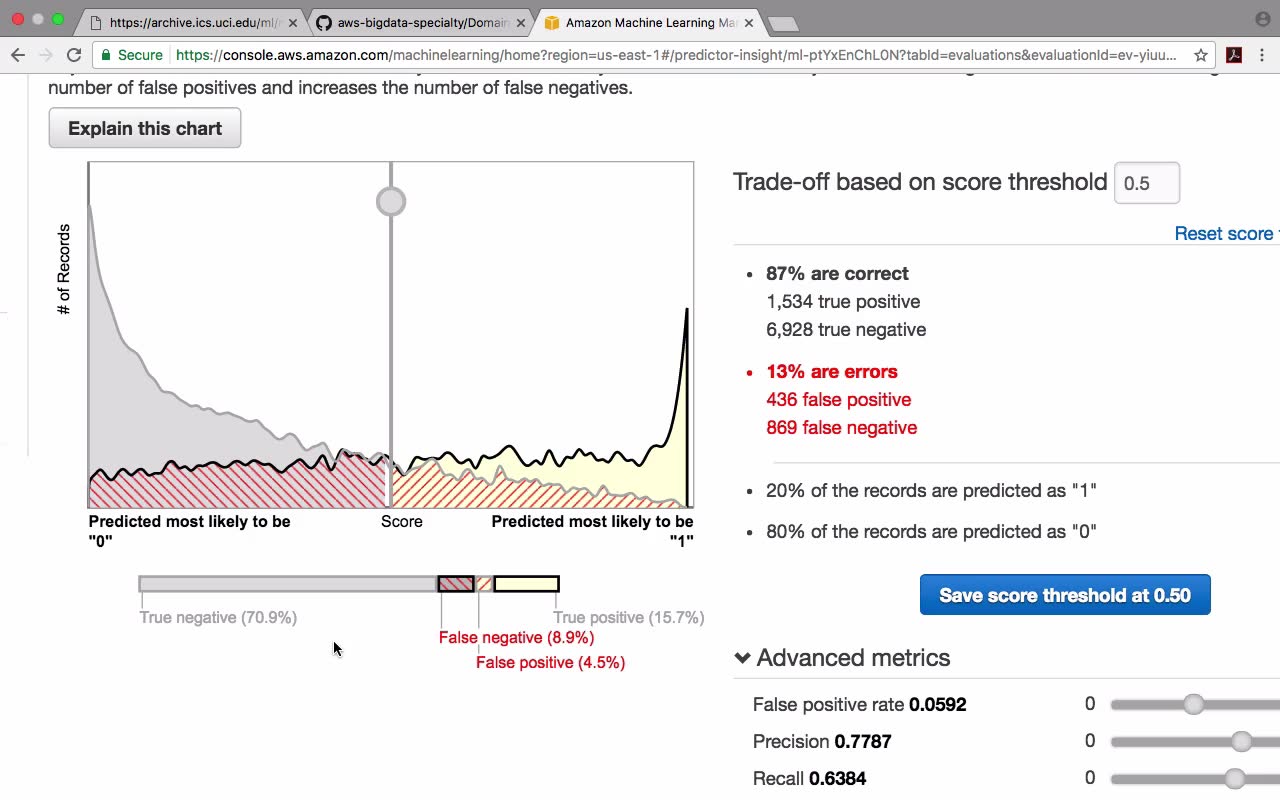Click the False negative bar segment
This screenshot has width=1280, height=800.
456,584
